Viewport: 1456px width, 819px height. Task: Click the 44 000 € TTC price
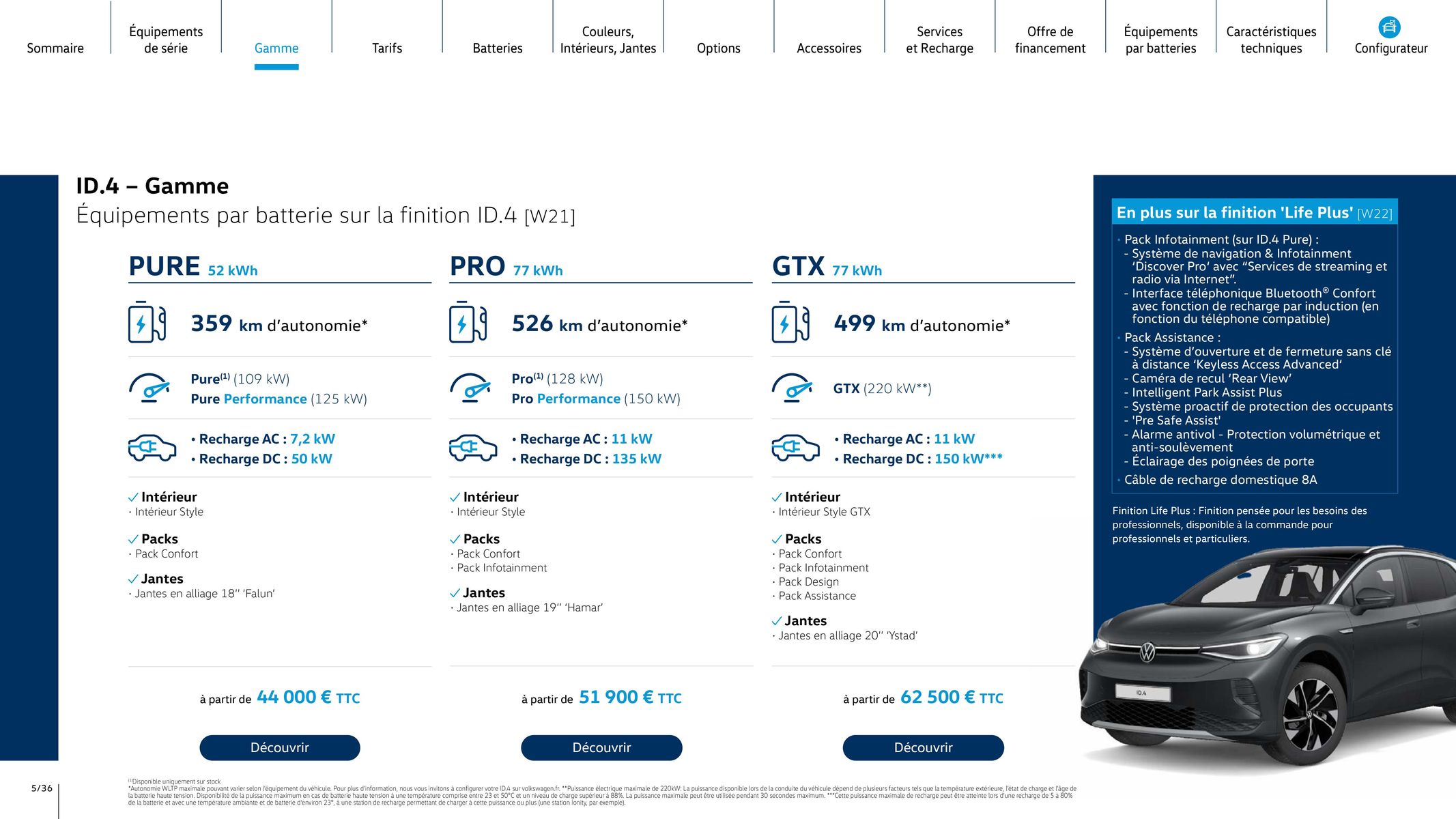point(309,698)
